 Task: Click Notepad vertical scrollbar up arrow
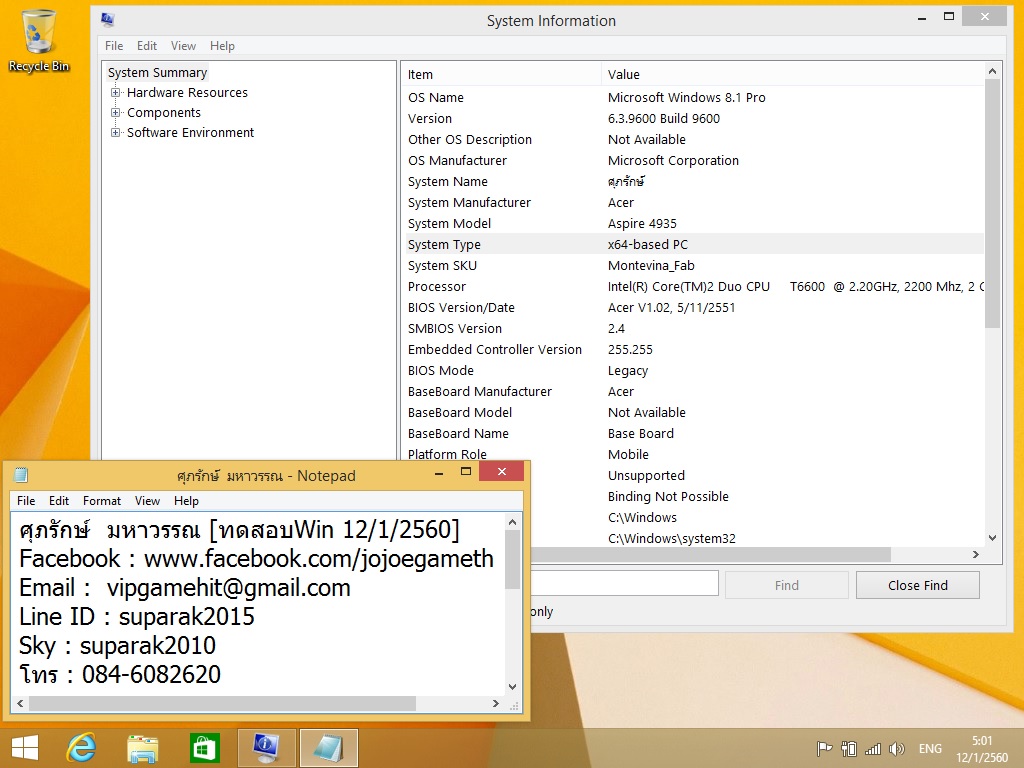513,522
